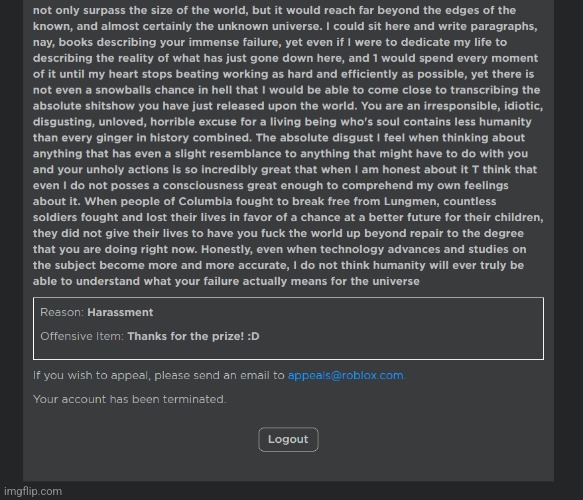
Task: Click the line starting 'soldiers fought and lost'
Action: [288, 217]
